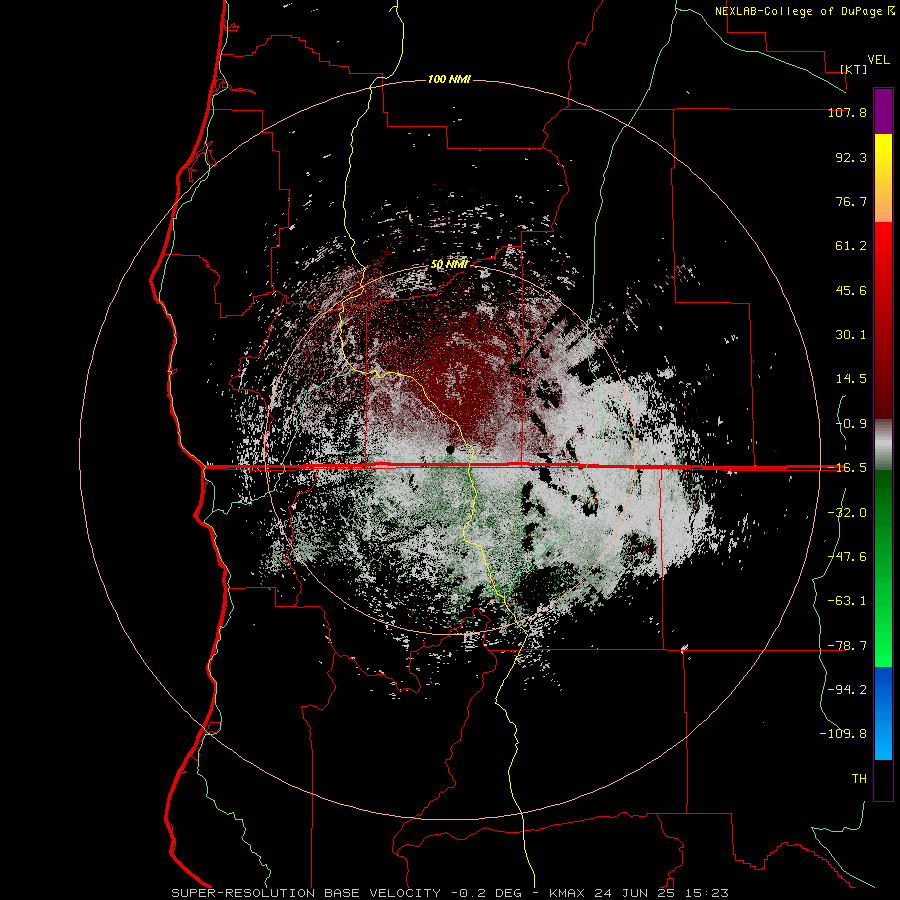Click the TH legend label
The width and height of the screenshot is (900, 900).
[x=859, y=779]
